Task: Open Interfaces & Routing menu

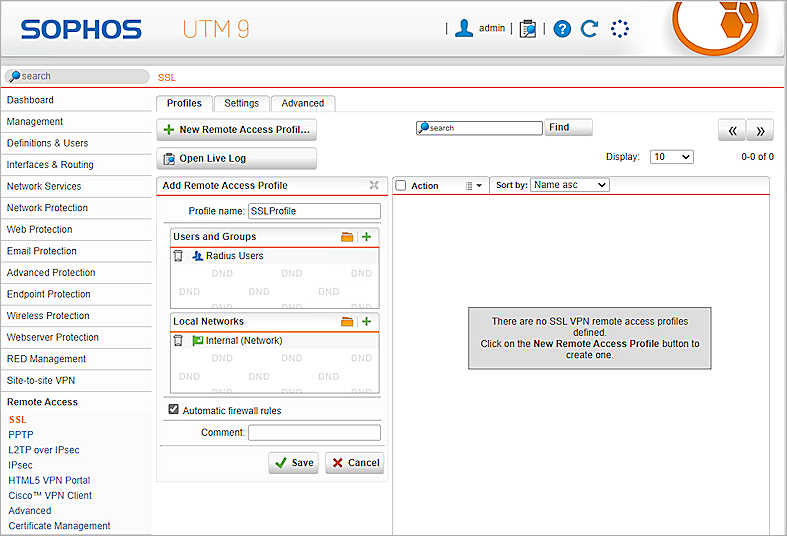Action: coord(76,165)
